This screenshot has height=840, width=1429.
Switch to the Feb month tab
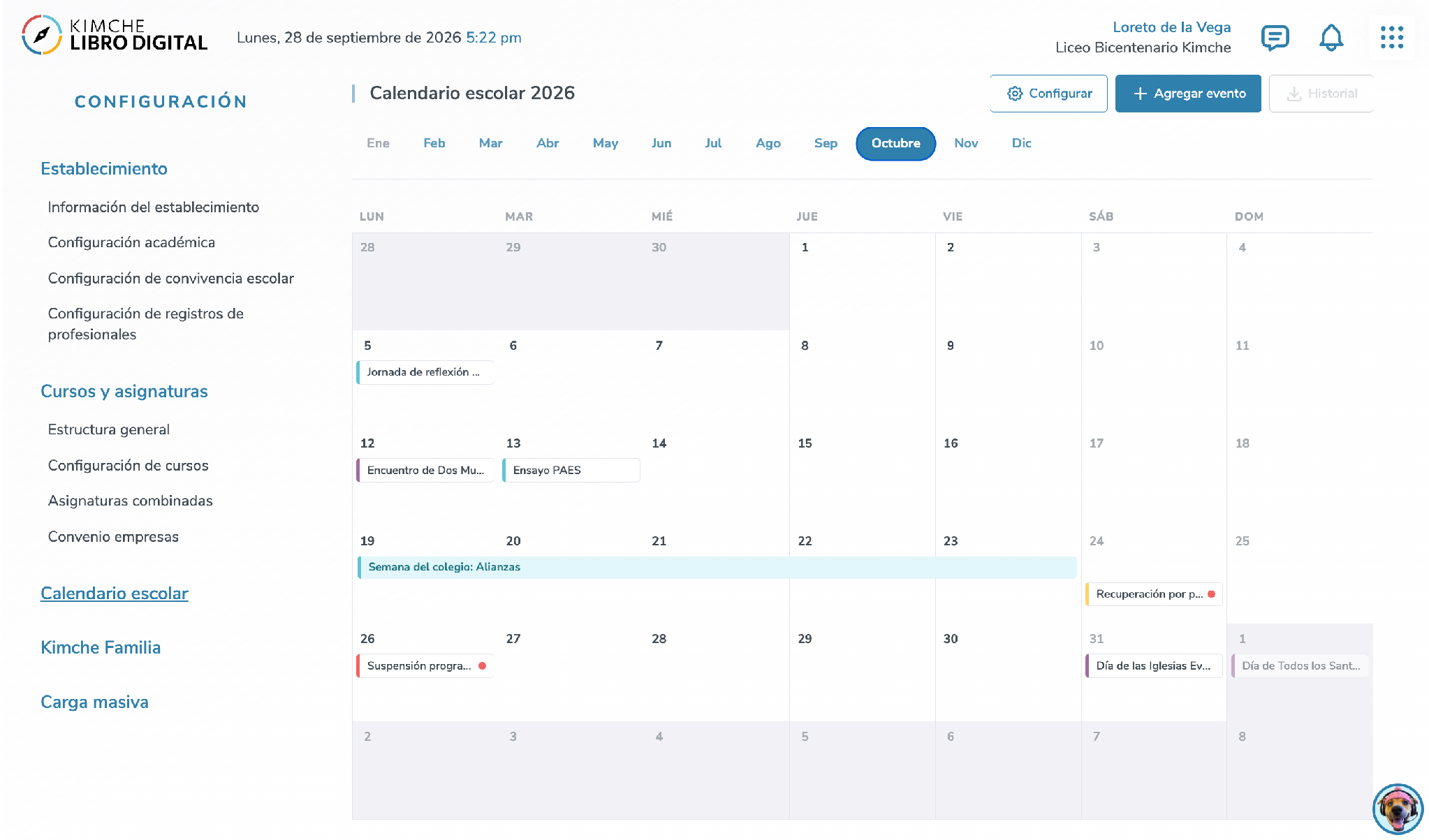[x=434, y=143]
